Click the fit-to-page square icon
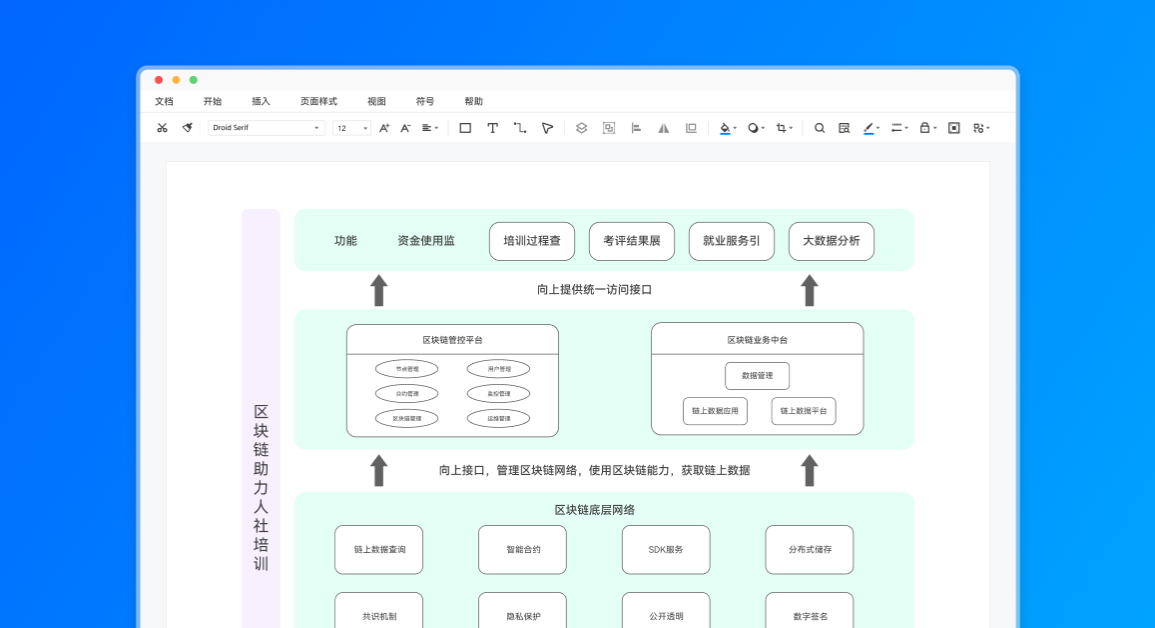The image size is (1155, 628). (954, 128)
